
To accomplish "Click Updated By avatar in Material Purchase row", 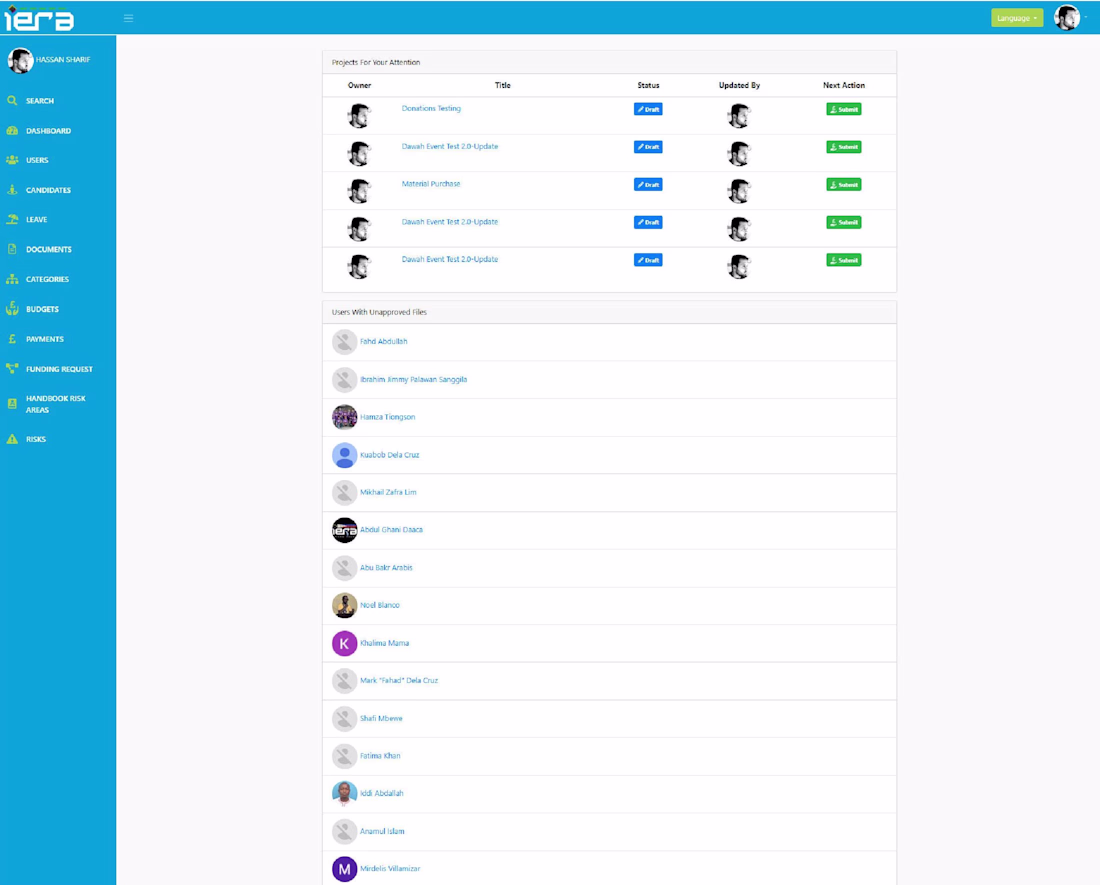I will pyautogui.click(x=739, y=191).
